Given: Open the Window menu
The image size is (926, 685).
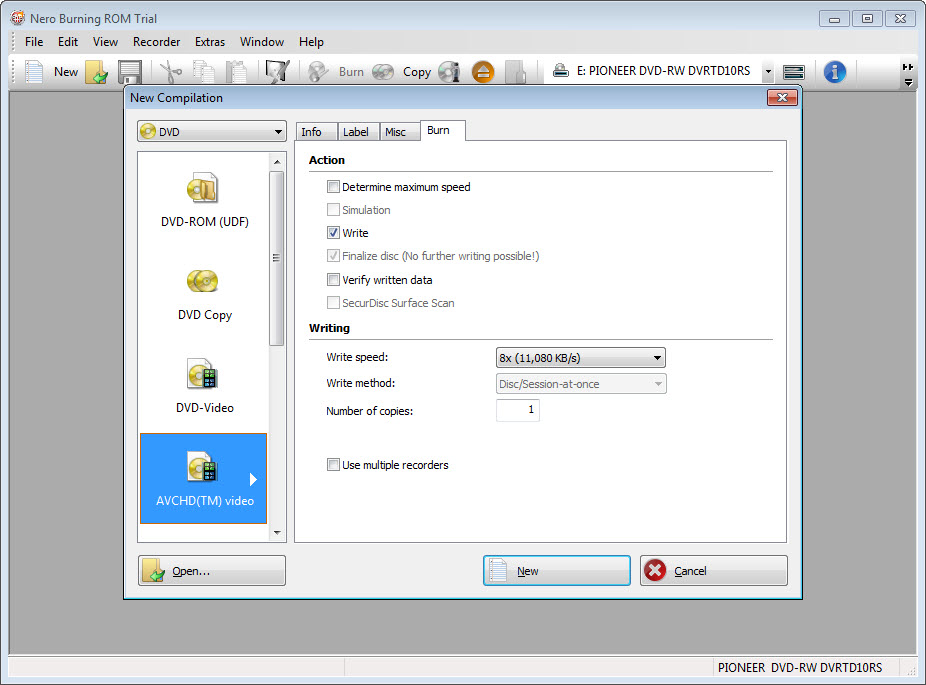Looking at the screenshot, I should 262,42.
